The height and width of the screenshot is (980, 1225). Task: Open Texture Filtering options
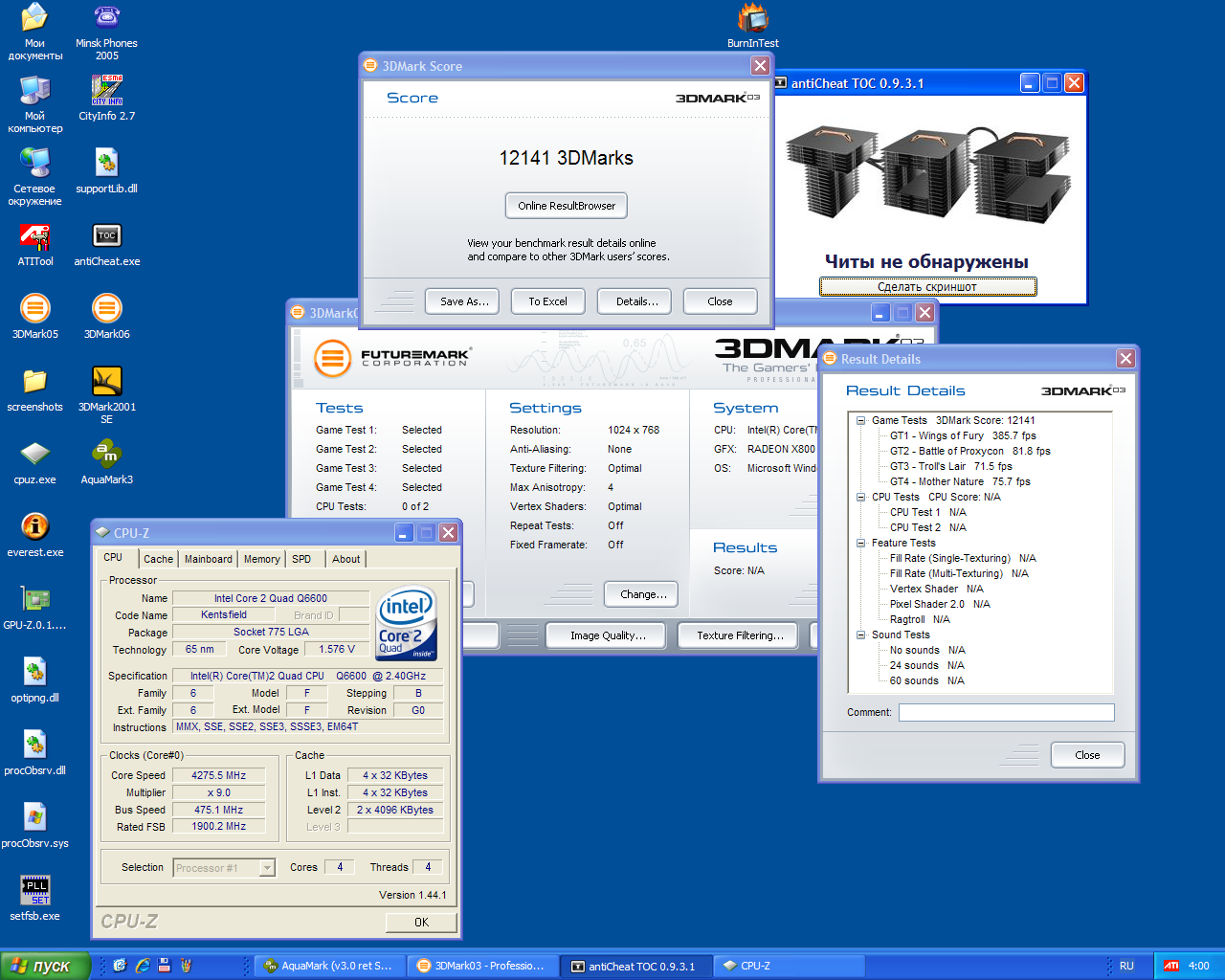pyautogui.click(x=740, y=635)
